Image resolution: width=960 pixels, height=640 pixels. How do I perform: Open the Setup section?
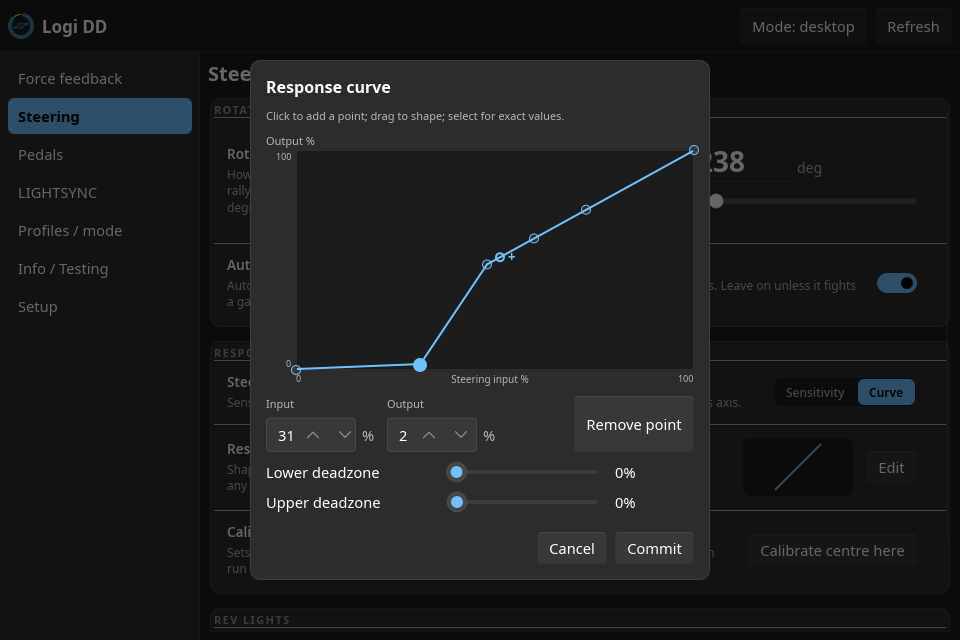click(100, 306)
